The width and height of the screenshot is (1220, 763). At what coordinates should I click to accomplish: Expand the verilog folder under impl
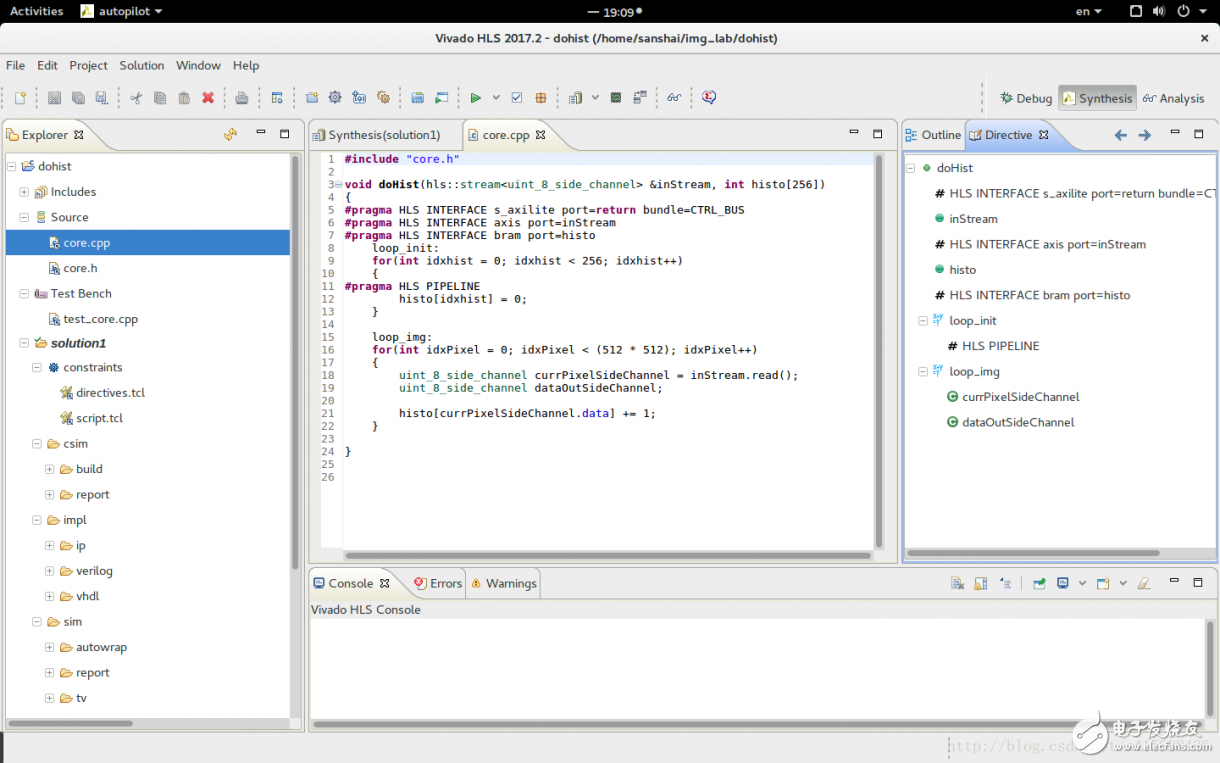tap(49, 571)
